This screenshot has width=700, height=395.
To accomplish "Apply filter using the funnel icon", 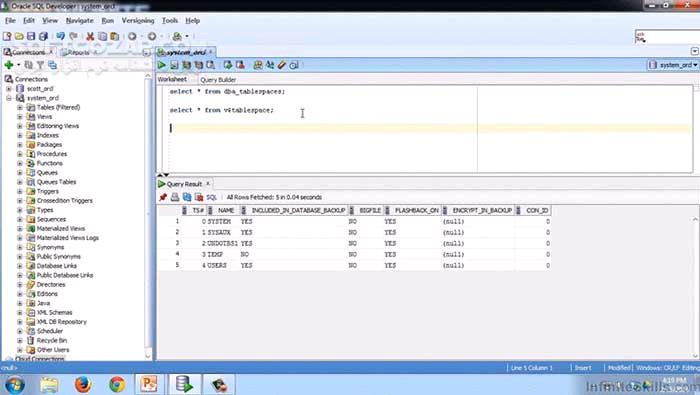I will [40, 65].
